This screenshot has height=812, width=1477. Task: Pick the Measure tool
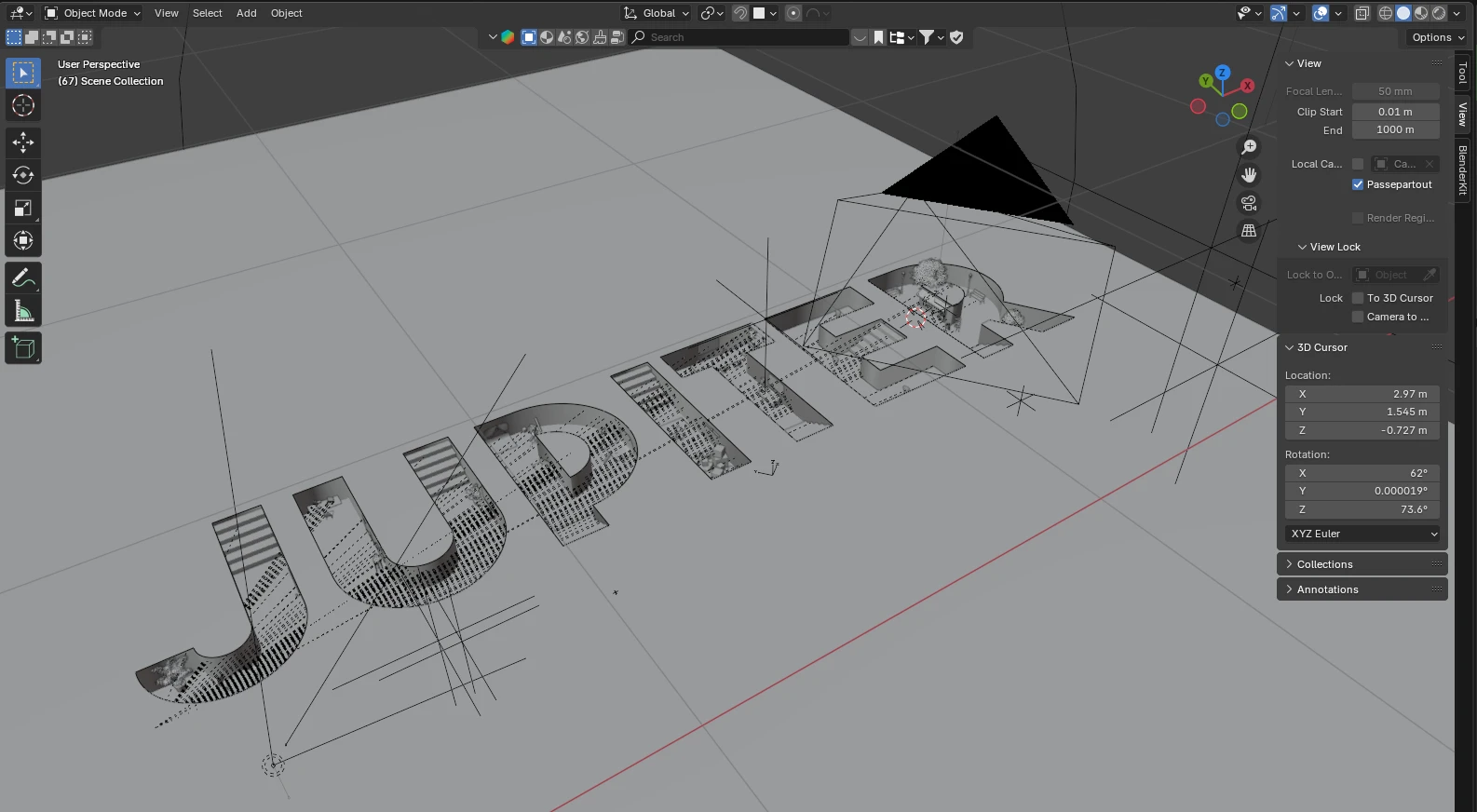coord(23,311)
